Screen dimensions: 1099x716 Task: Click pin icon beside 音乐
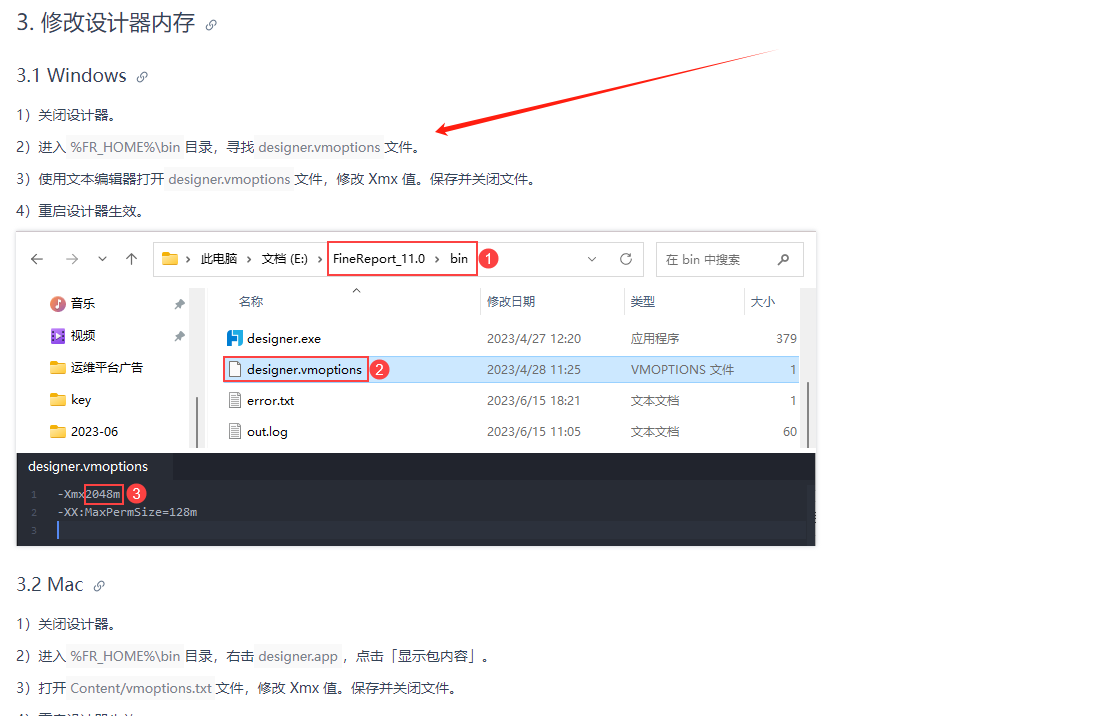click(179, 304)
